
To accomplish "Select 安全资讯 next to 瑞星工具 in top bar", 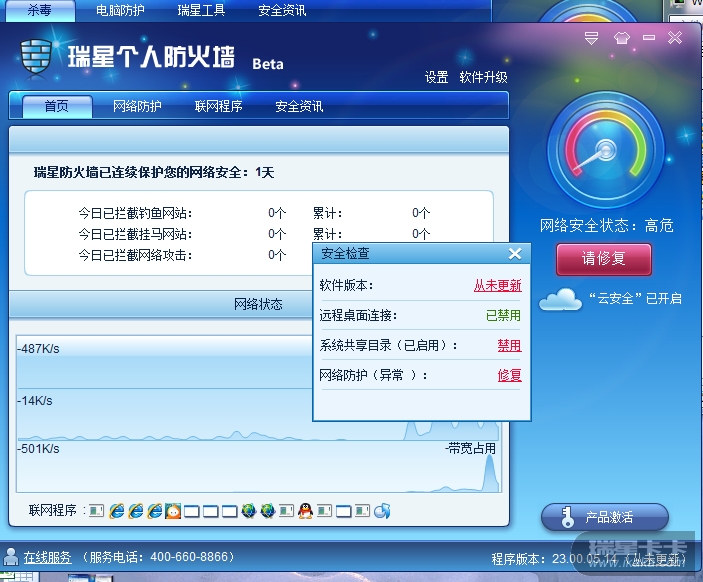I will point(282,10).
